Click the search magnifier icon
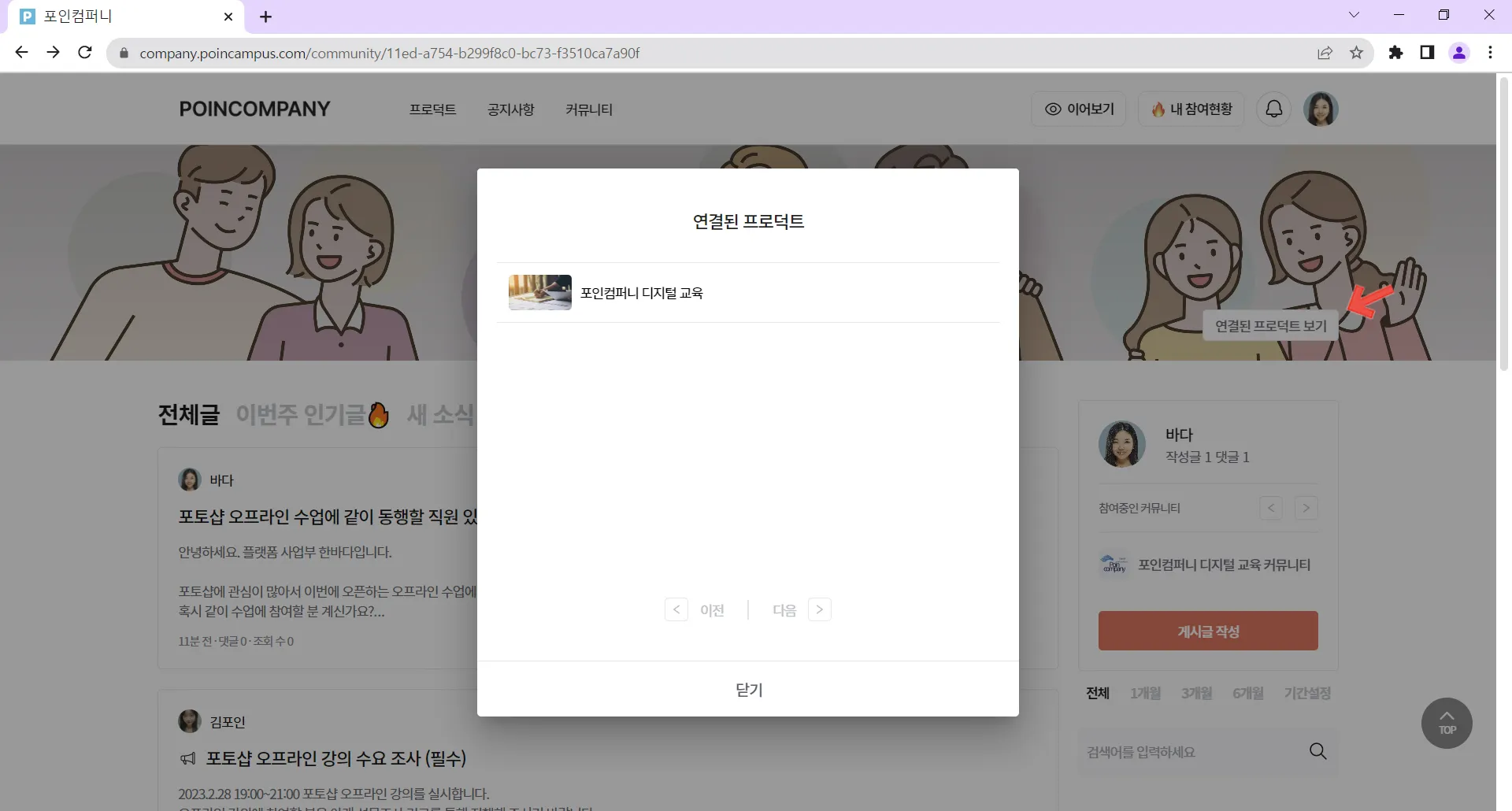This screenshot has width=1512, height=811. click(1317, 751)
